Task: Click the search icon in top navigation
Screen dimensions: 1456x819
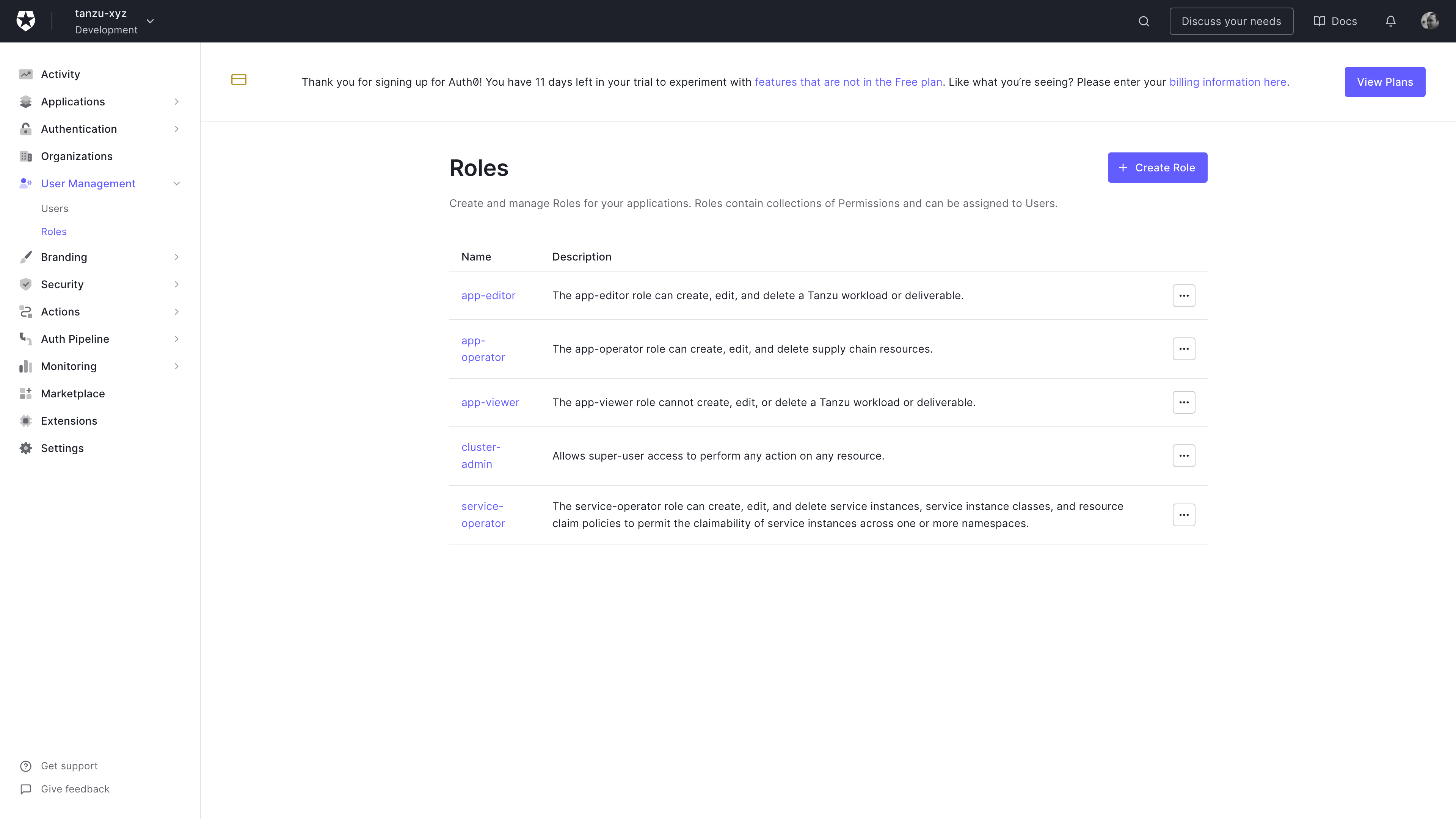Action: click(1144, 21)
